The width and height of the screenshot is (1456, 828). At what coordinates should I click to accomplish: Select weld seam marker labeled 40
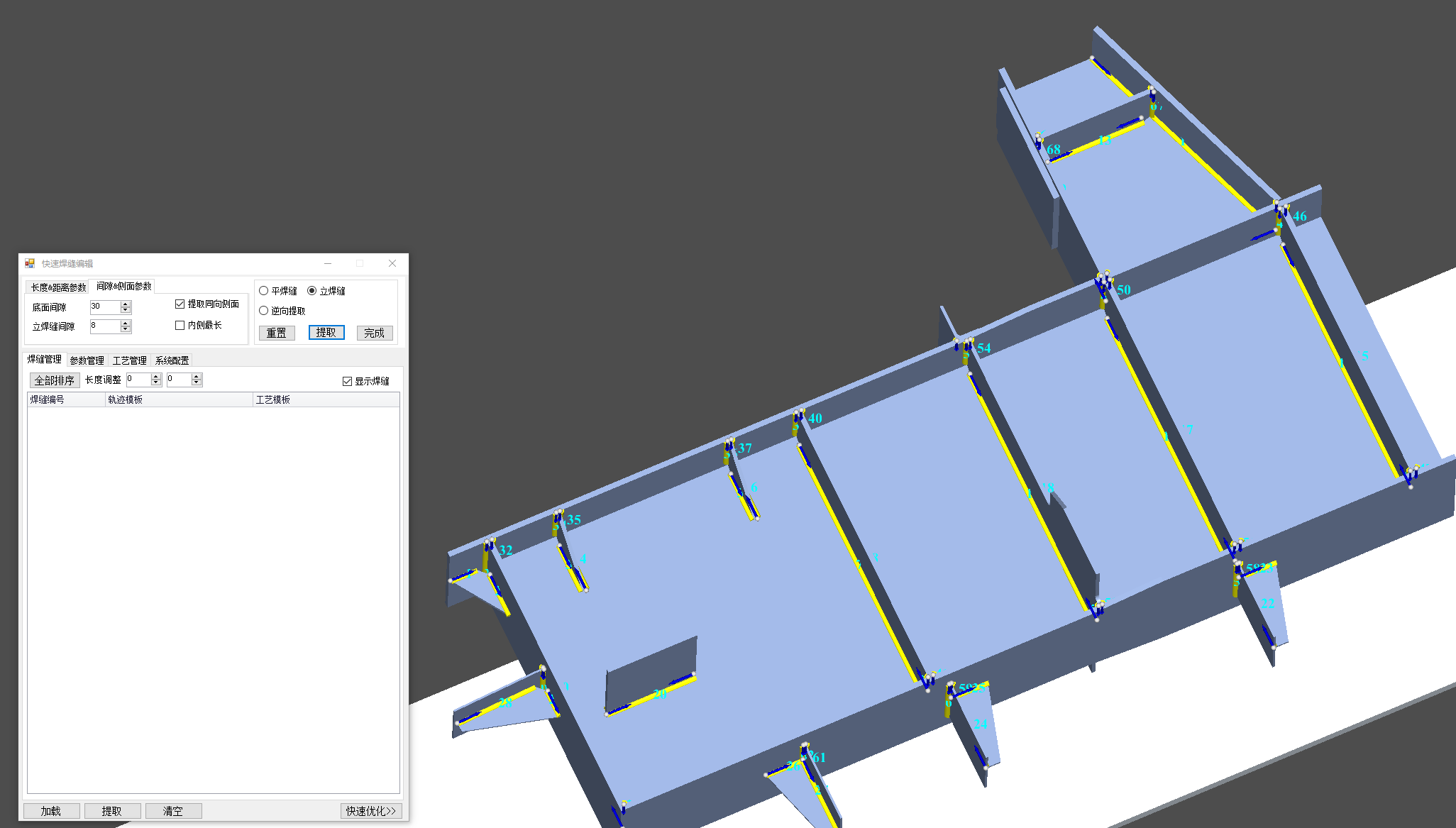pos(815,419)
